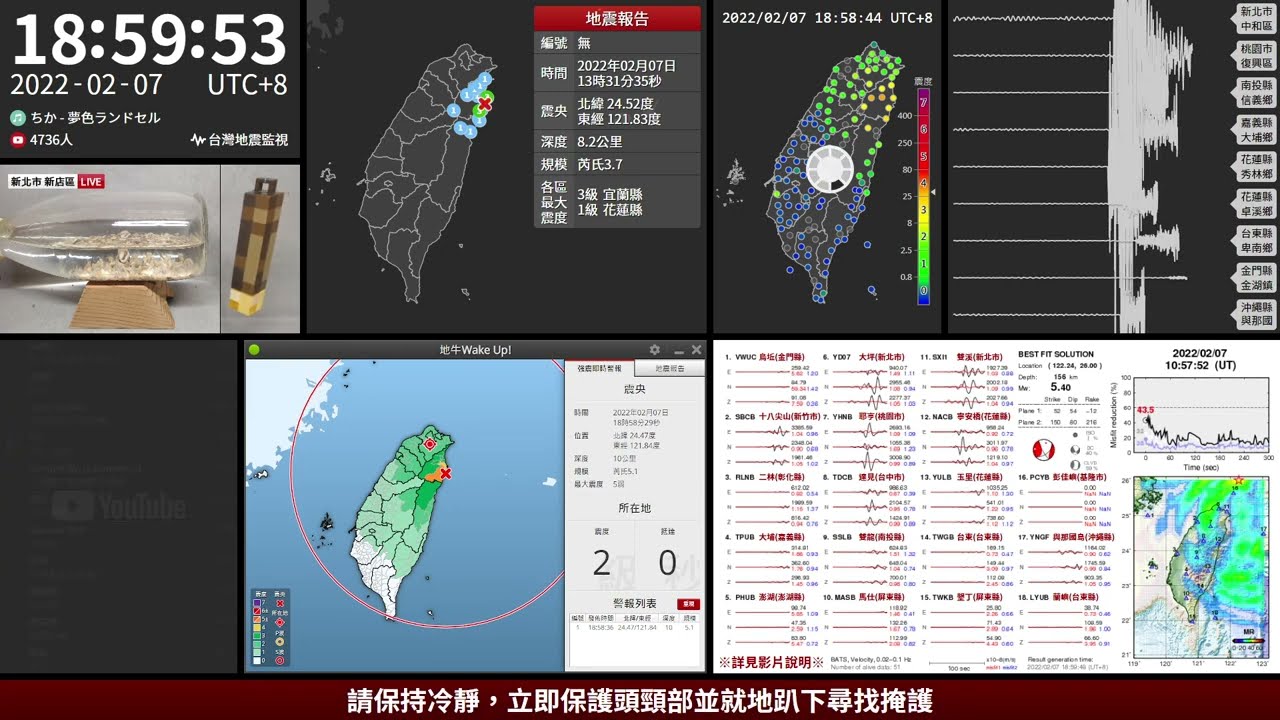Click the waveform icon beside 台灣地震監視
The height and width of the screenshot is (720, 1280).
pos(197,140)
